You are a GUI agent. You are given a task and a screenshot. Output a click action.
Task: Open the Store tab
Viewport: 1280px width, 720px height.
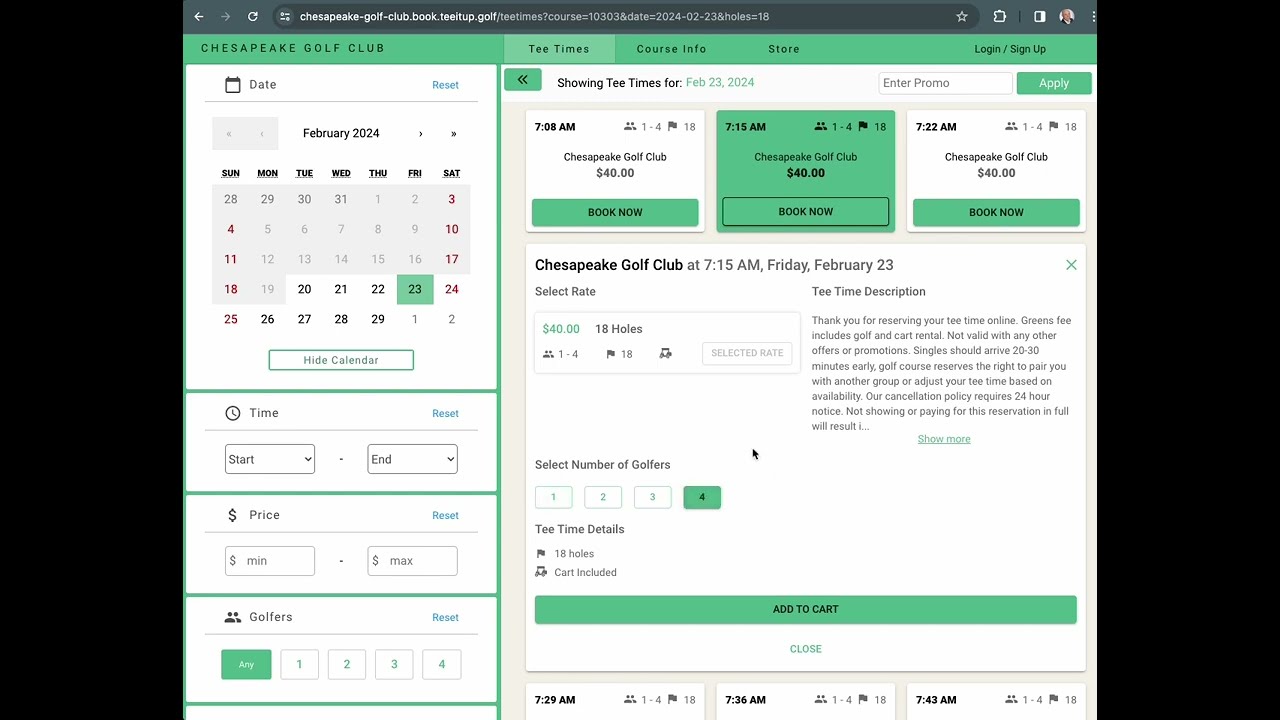click(x=784, y=49)
